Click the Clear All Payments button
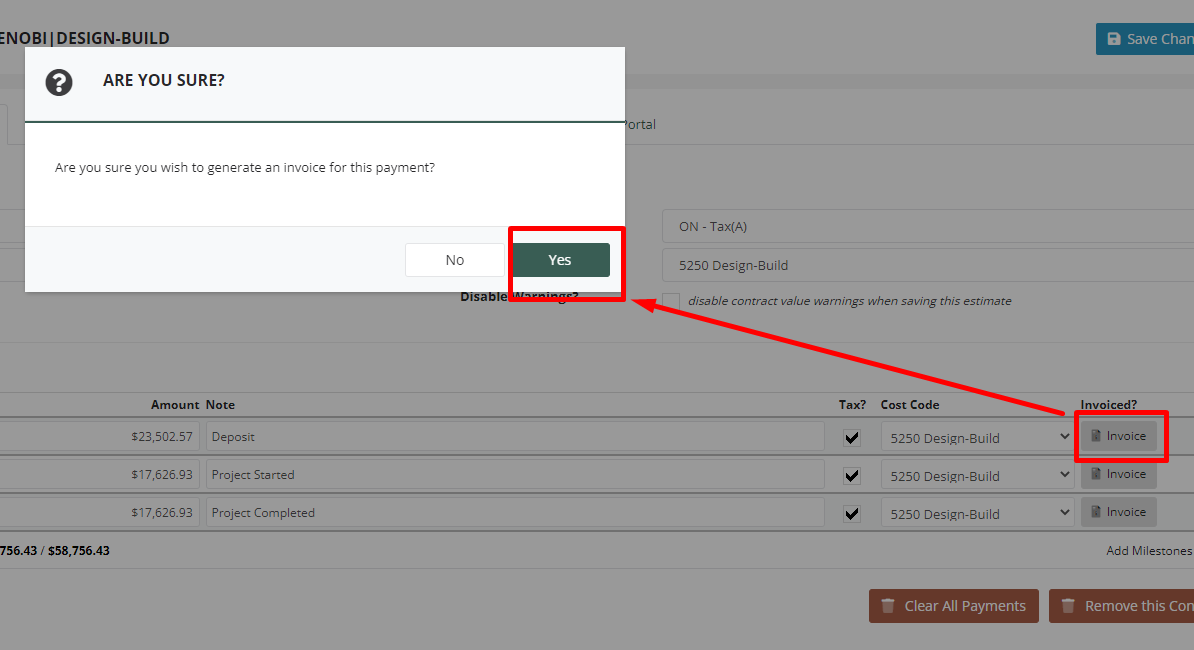Screen dimensions: 1194x650 (x=953, y=606)
